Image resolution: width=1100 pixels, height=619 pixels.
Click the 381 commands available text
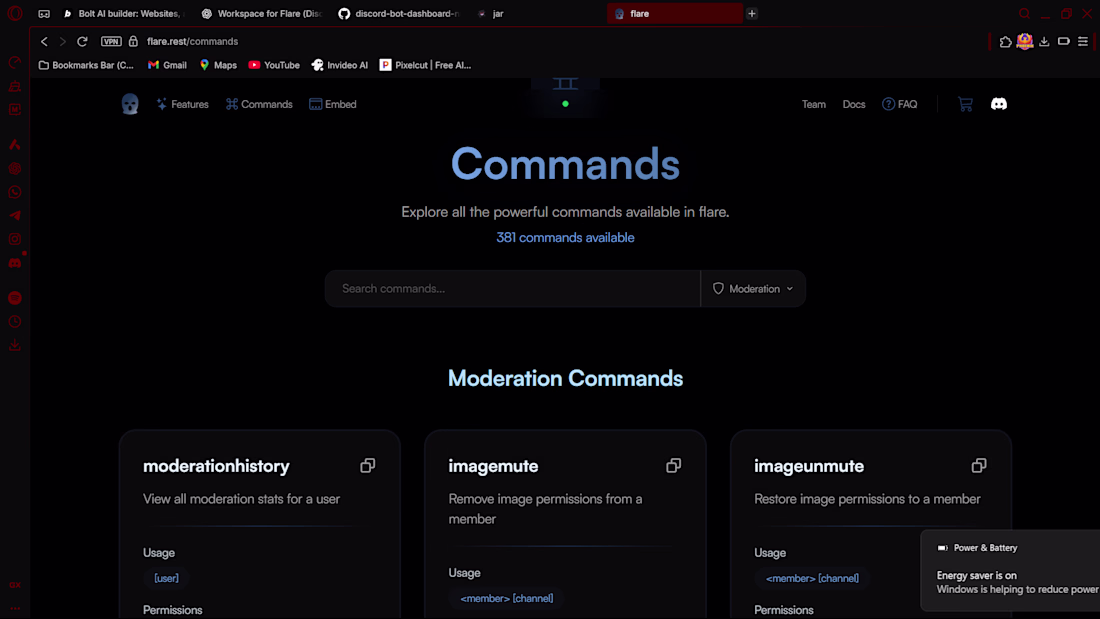click(x=565, y=238)
